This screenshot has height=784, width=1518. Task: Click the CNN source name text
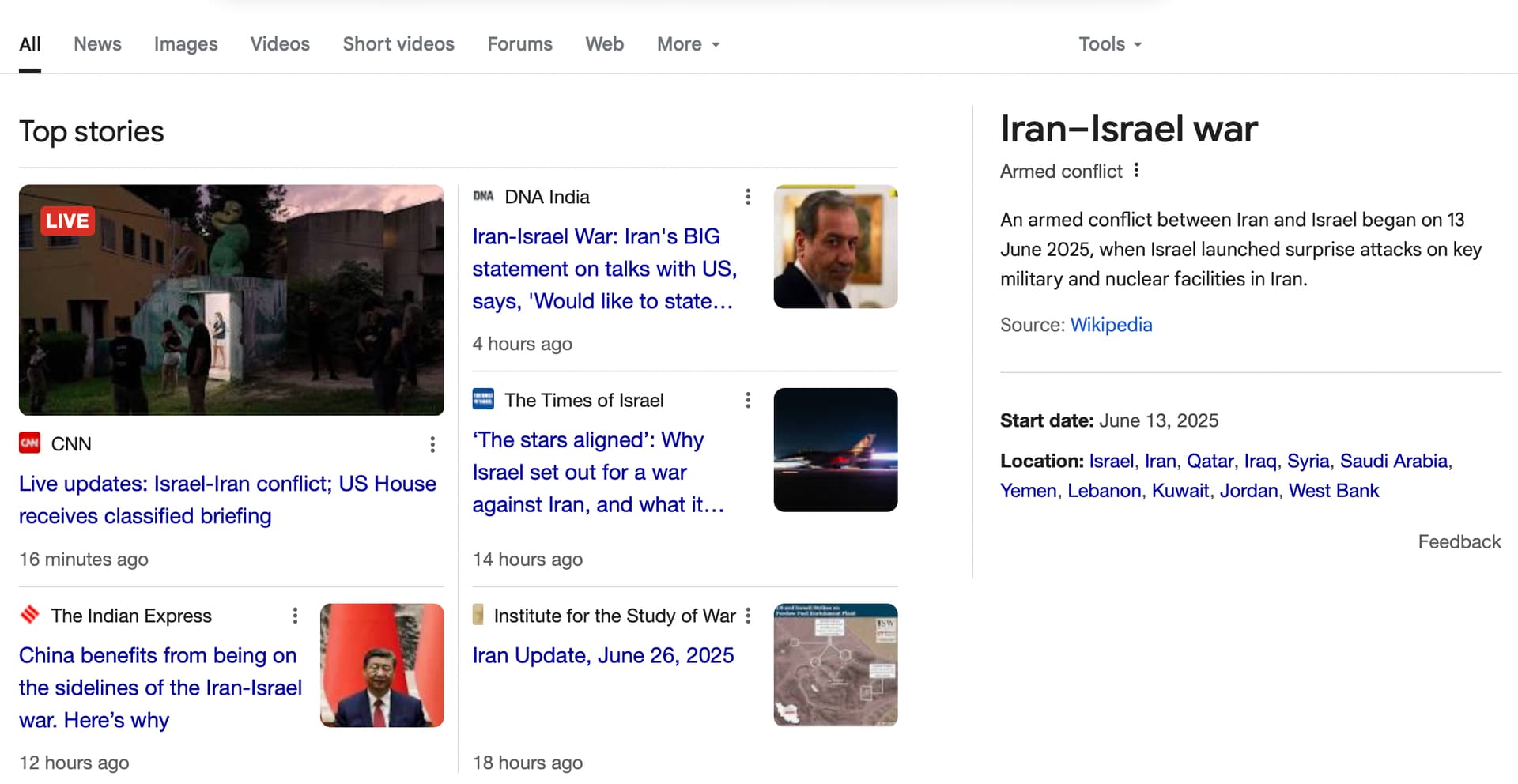71,444
